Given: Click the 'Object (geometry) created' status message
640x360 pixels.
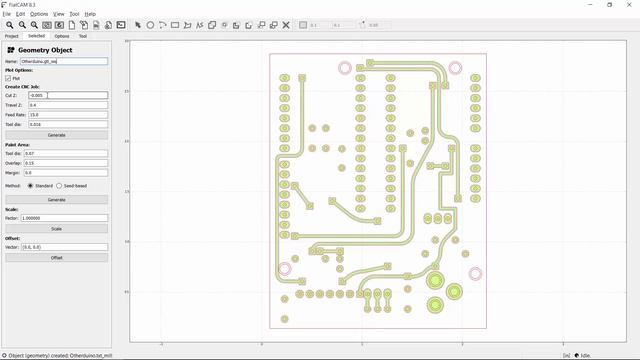Looking at the screenshot, I should coord(60,356).
